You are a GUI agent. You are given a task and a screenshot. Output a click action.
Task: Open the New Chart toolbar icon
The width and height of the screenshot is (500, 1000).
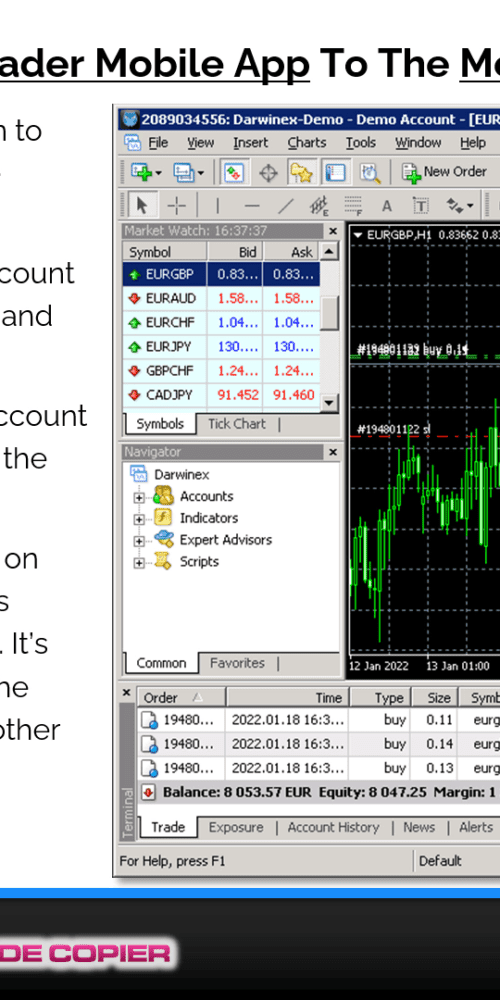[140, 172]
